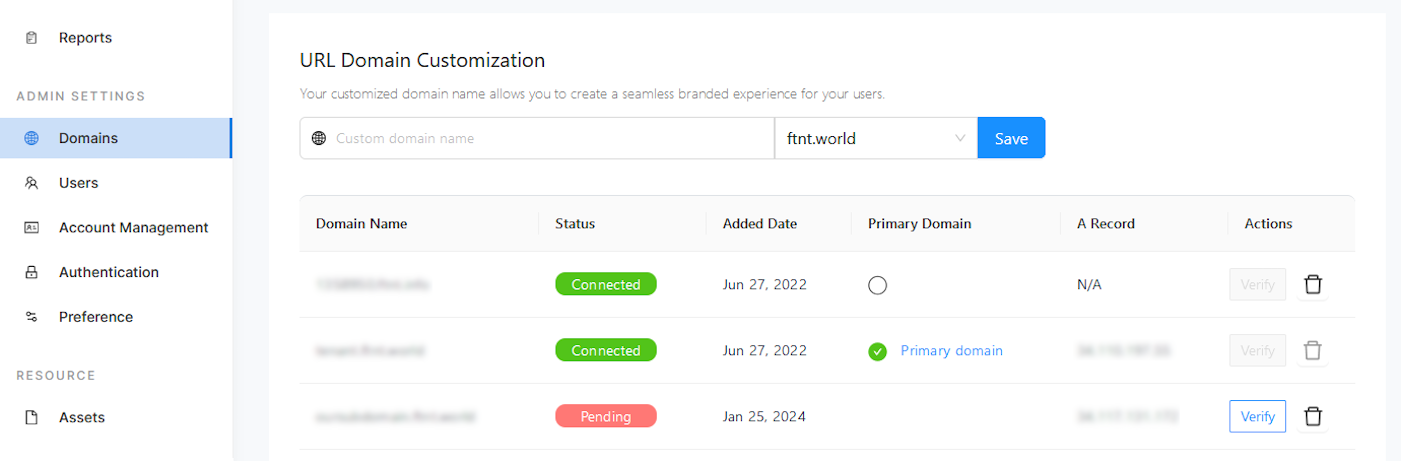Screen dimensions: 1401x461
Task: Save the custom domain name
Action: 1011,138
